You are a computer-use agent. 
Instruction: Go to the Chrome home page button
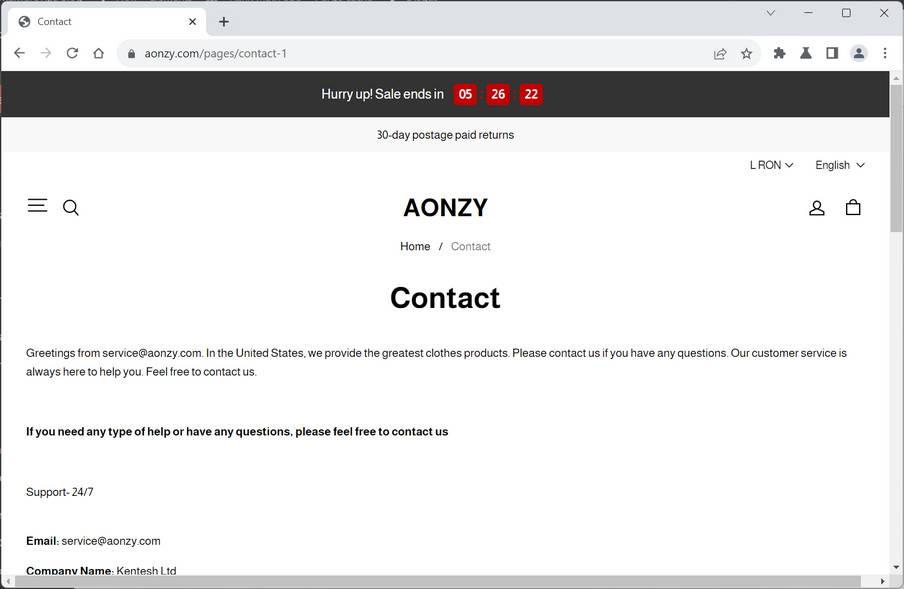(98, 54)
